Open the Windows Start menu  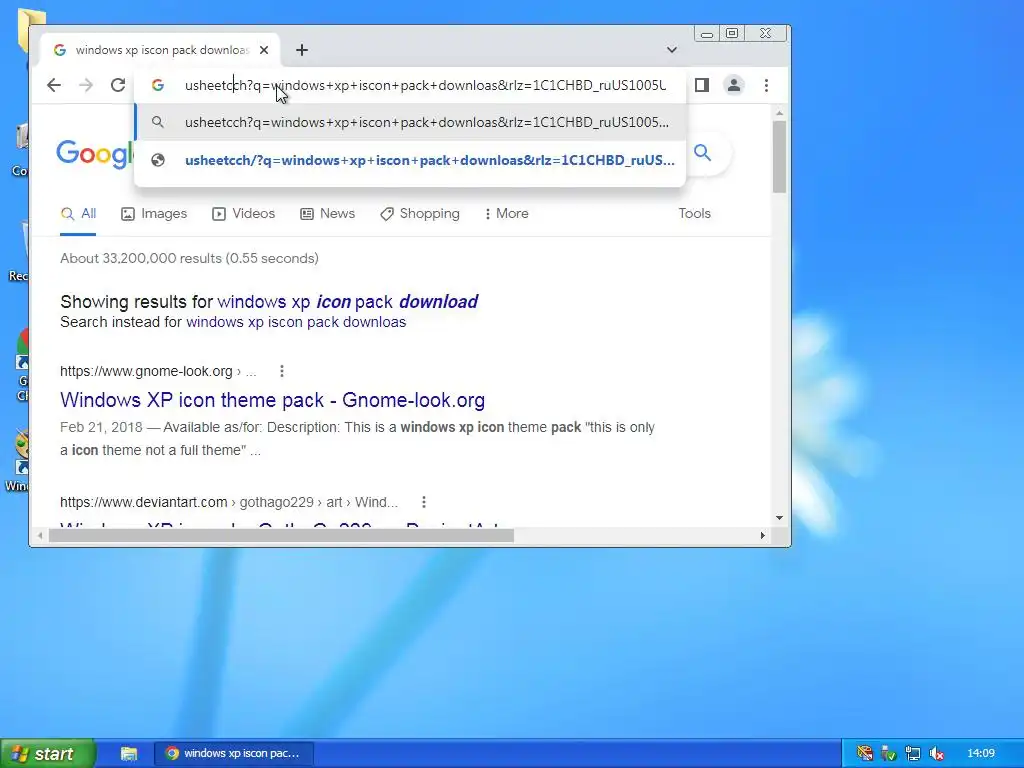pos(47,754)
